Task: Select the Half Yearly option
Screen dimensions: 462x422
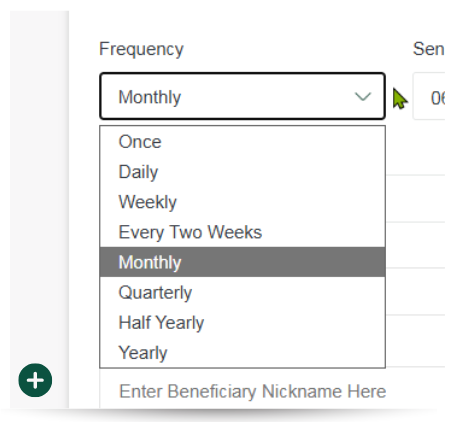Action: click(242, 322)
